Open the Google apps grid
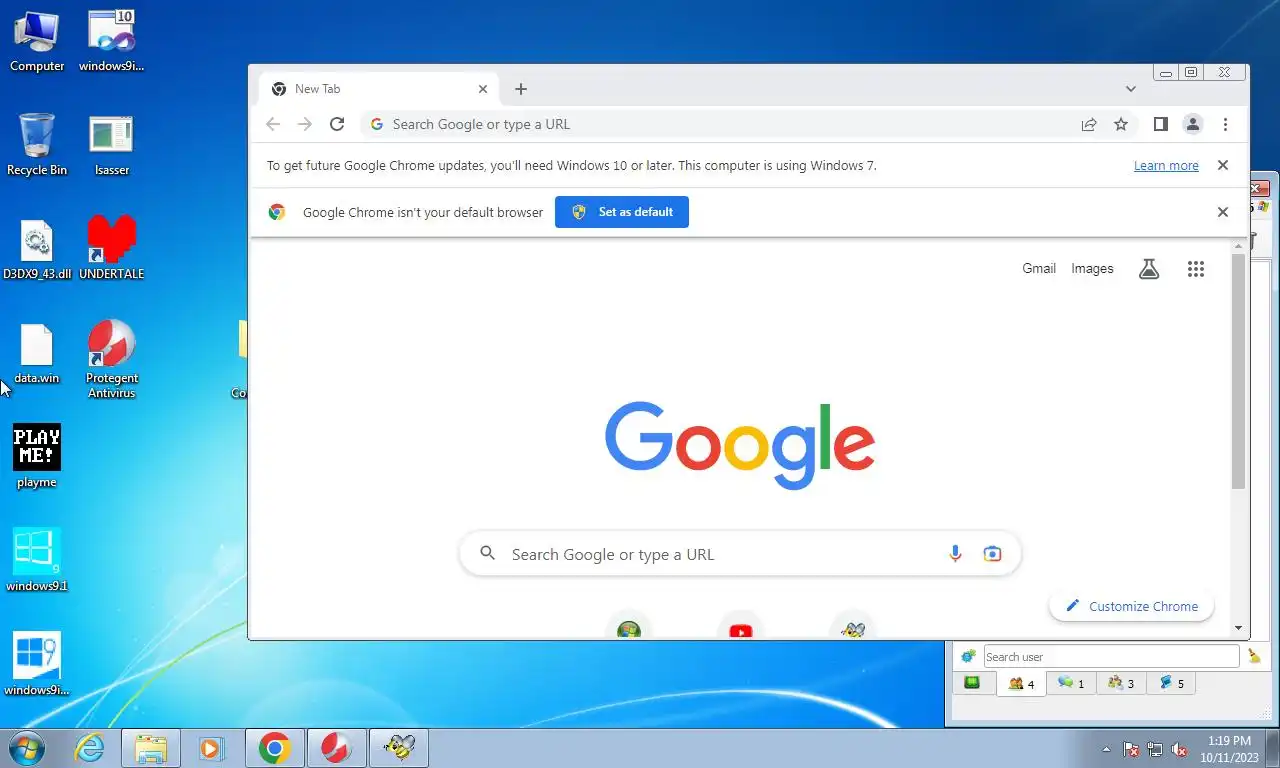Viewport: 1280px width, 768px height. (x=1196, y=268)
